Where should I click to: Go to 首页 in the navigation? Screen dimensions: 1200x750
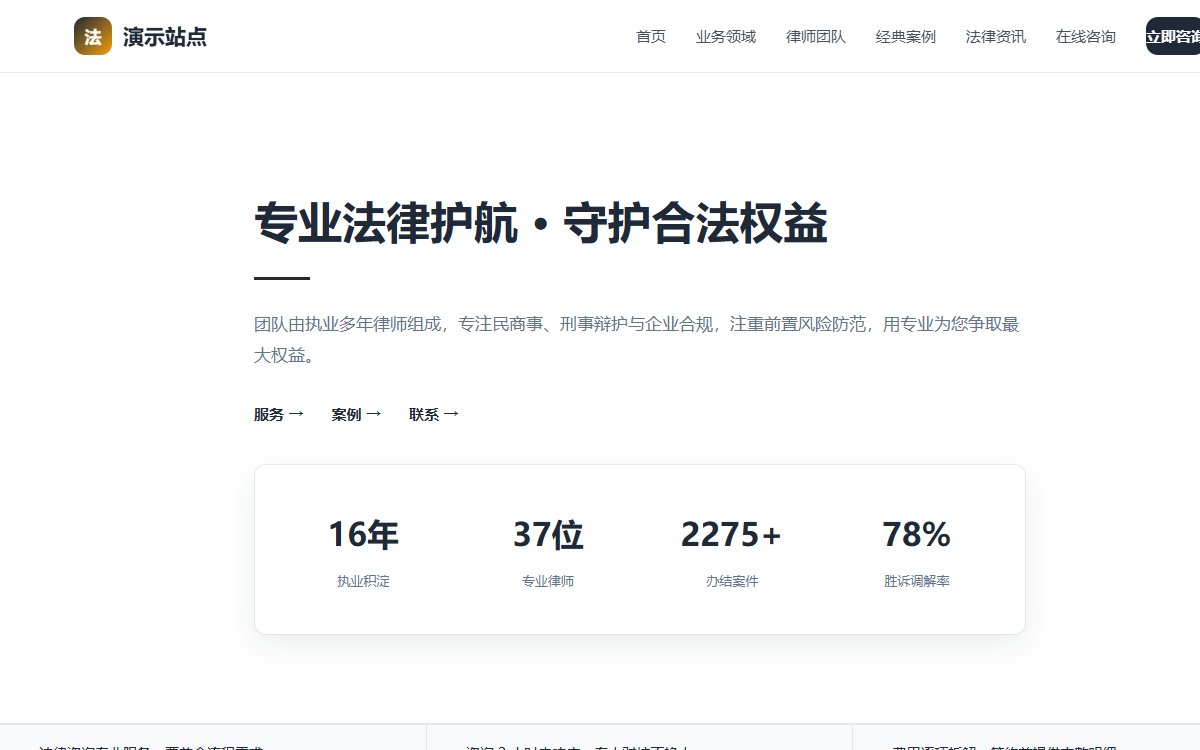click(651, 37)
